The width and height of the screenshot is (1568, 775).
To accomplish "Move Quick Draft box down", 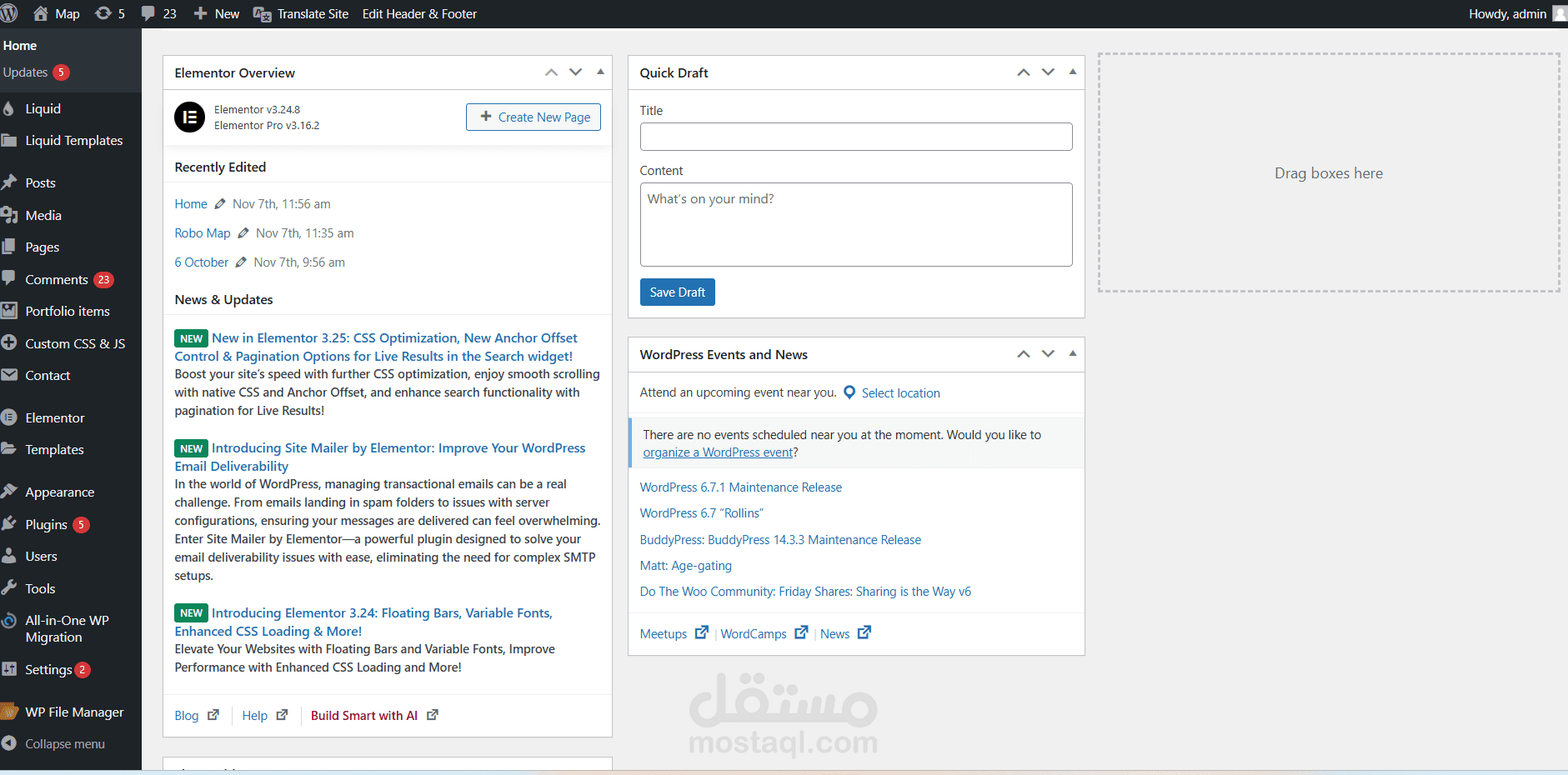I will tap(1048, 72).
